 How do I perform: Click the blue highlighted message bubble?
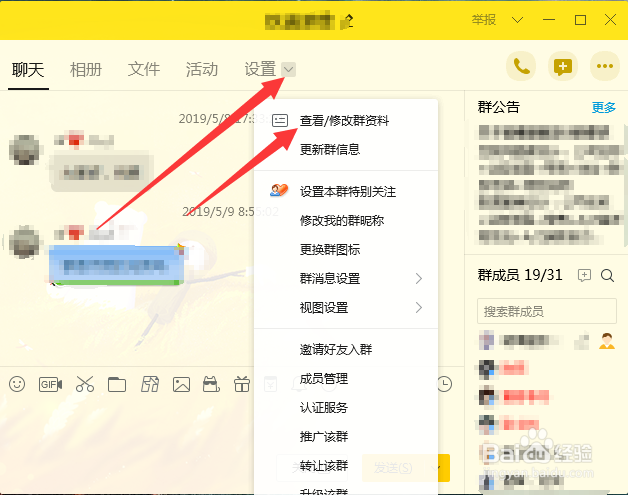tap(116, 265)
